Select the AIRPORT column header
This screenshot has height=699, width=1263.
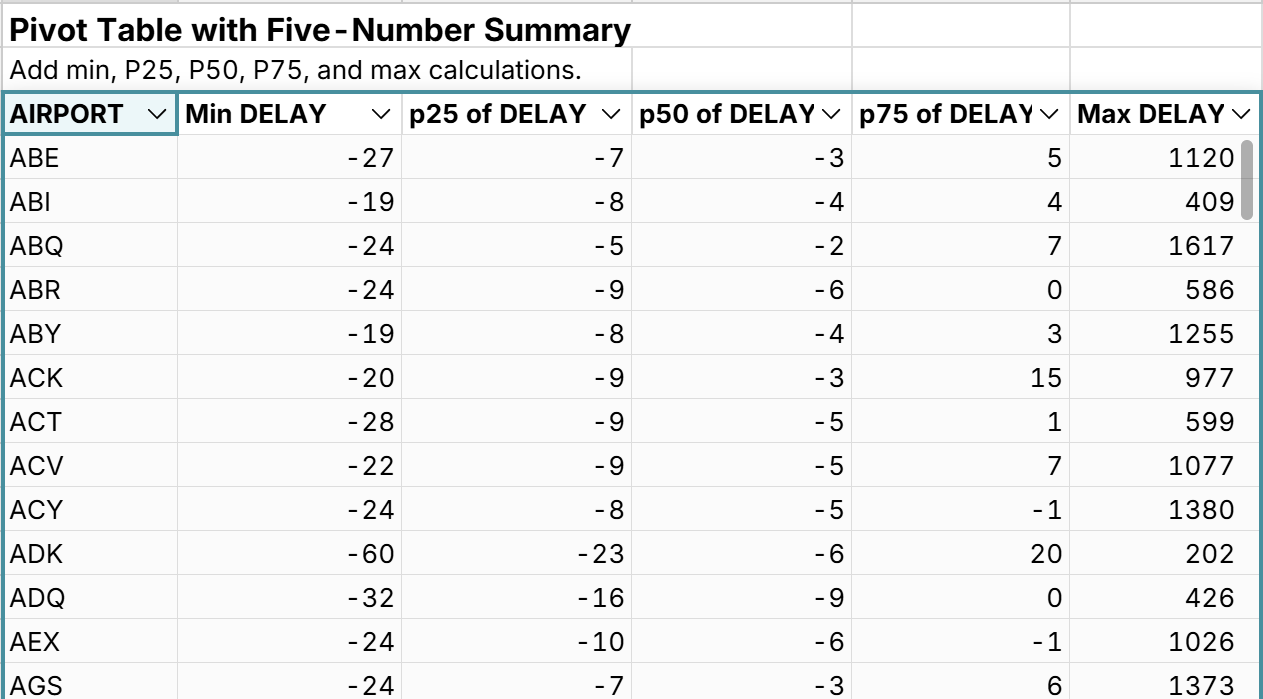(x=60, y=113)
